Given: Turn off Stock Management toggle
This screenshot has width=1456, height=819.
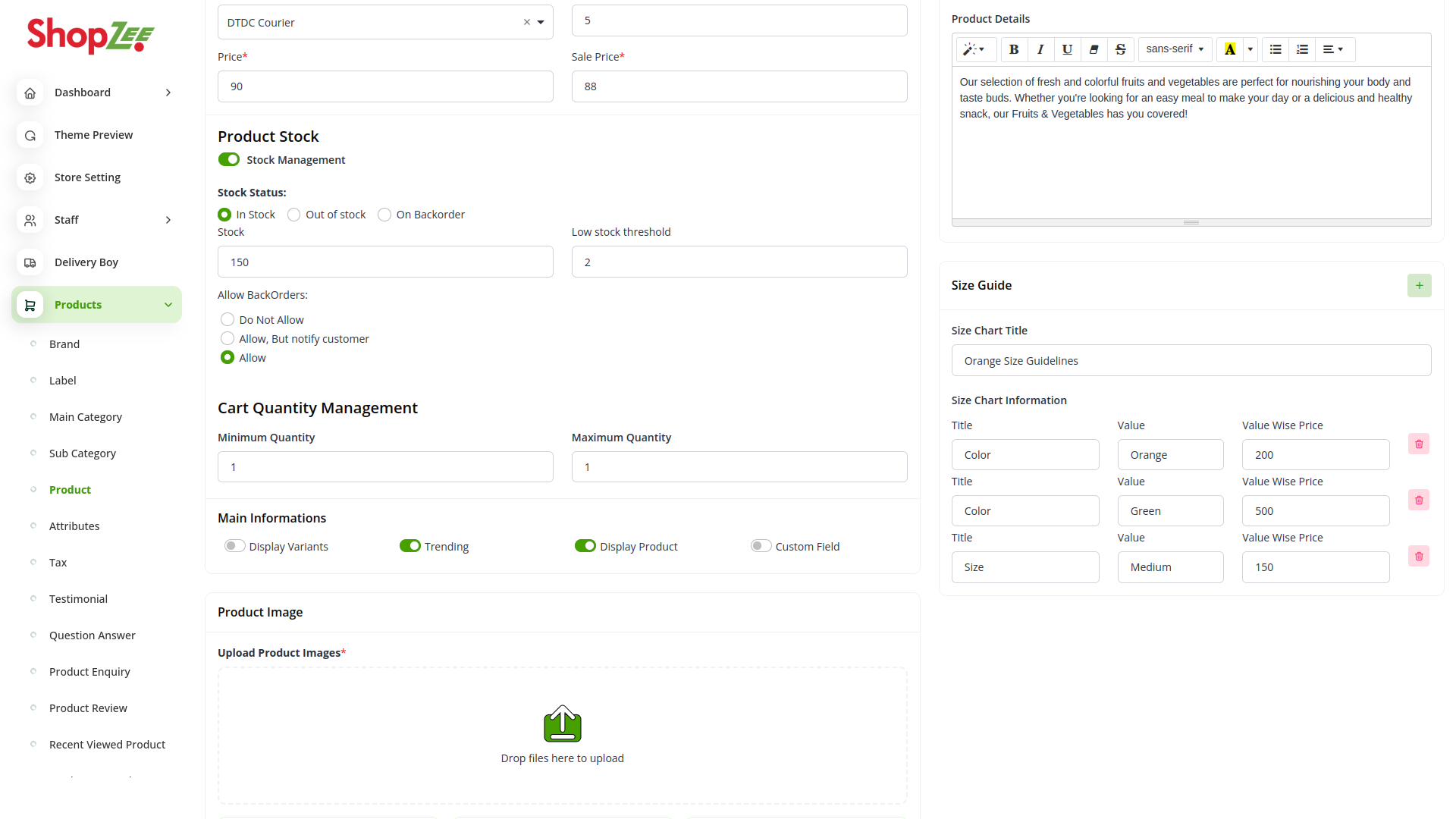Looking at the screenshot, I should (x=228, y=159).
